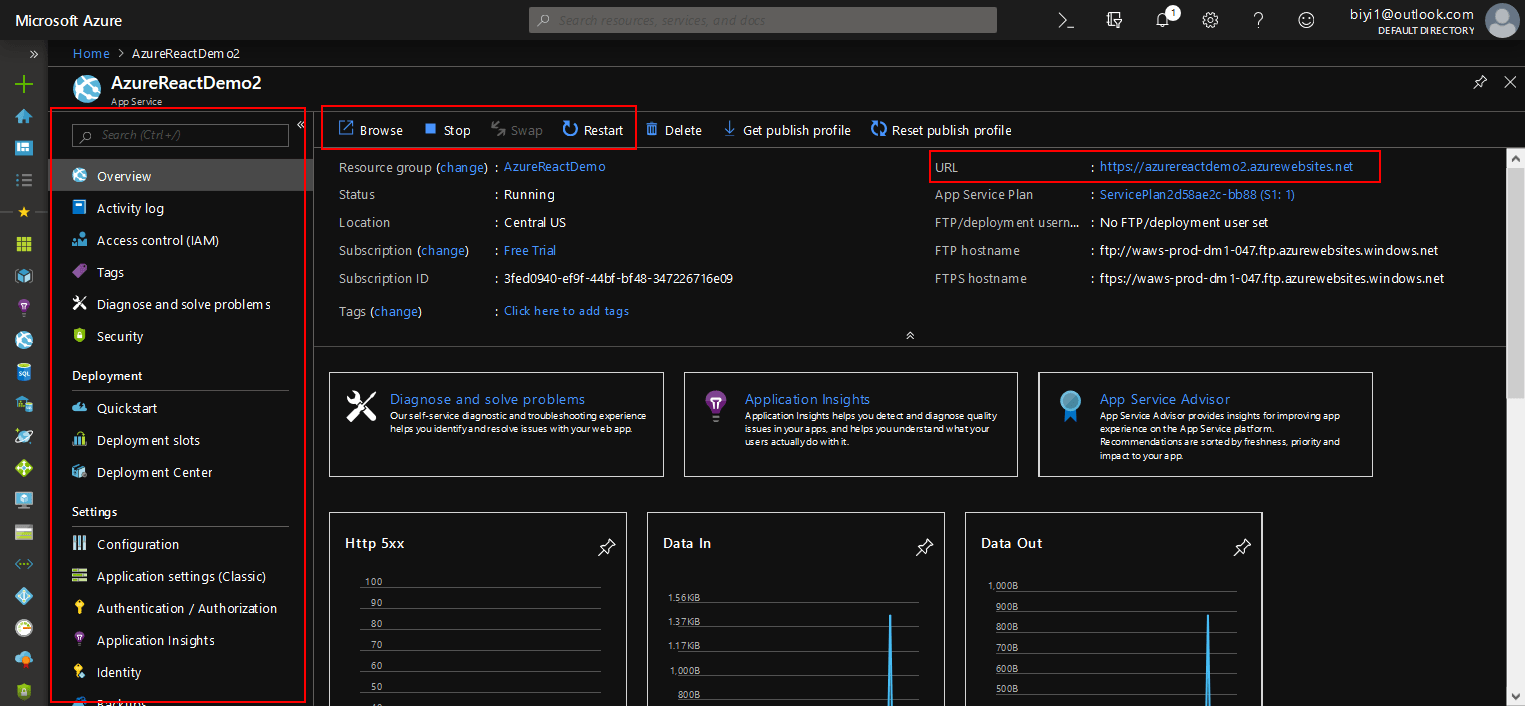1525x706 pixels.
Task: Open the Help question mark
Action: 1258,19
